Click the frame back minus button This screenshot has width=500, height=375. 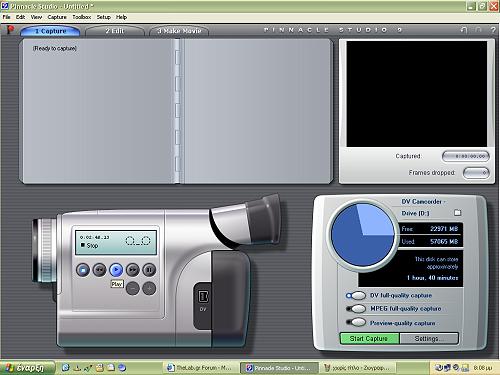[x=133, y=288]
